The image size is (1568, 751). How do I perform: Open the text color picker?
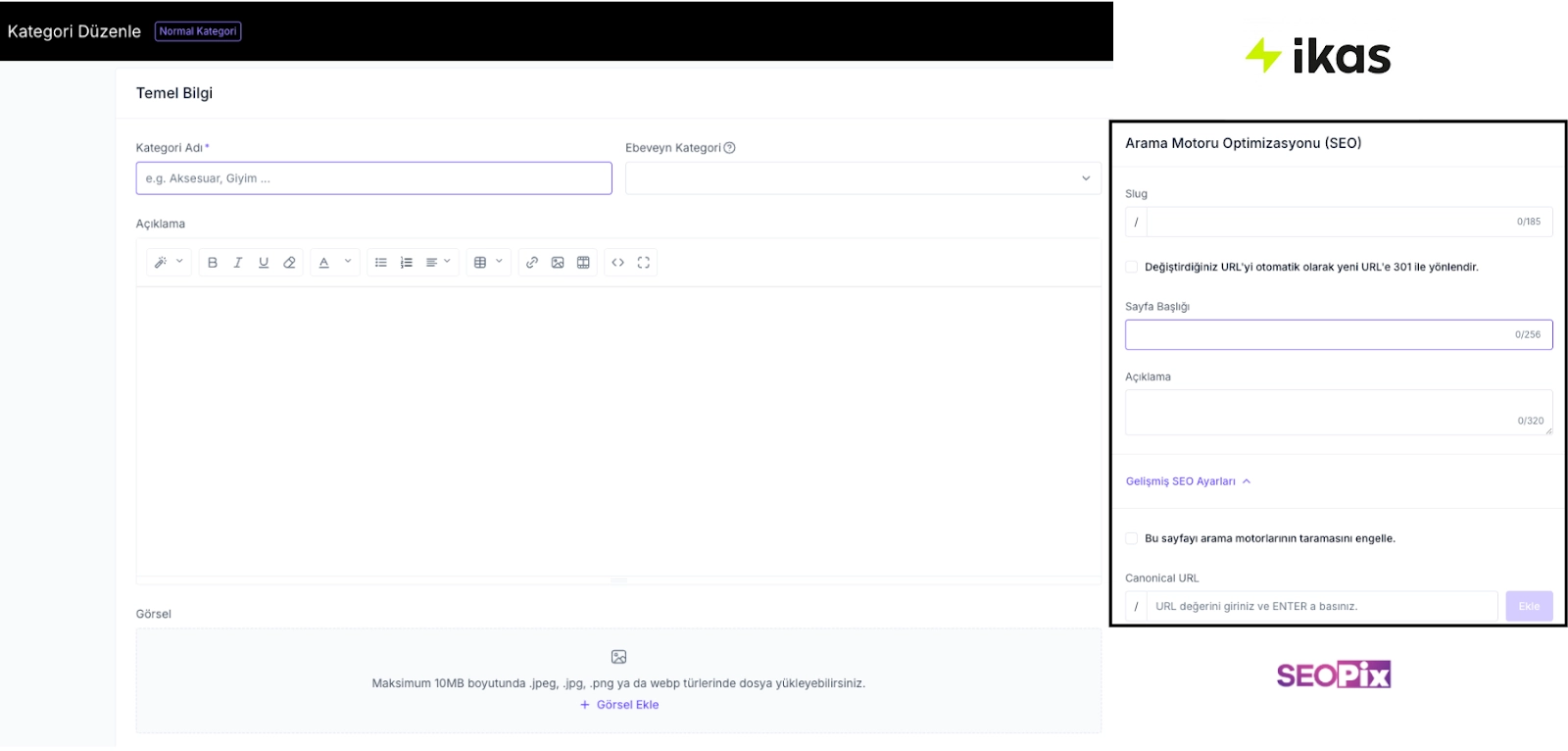tap(334, 263)
